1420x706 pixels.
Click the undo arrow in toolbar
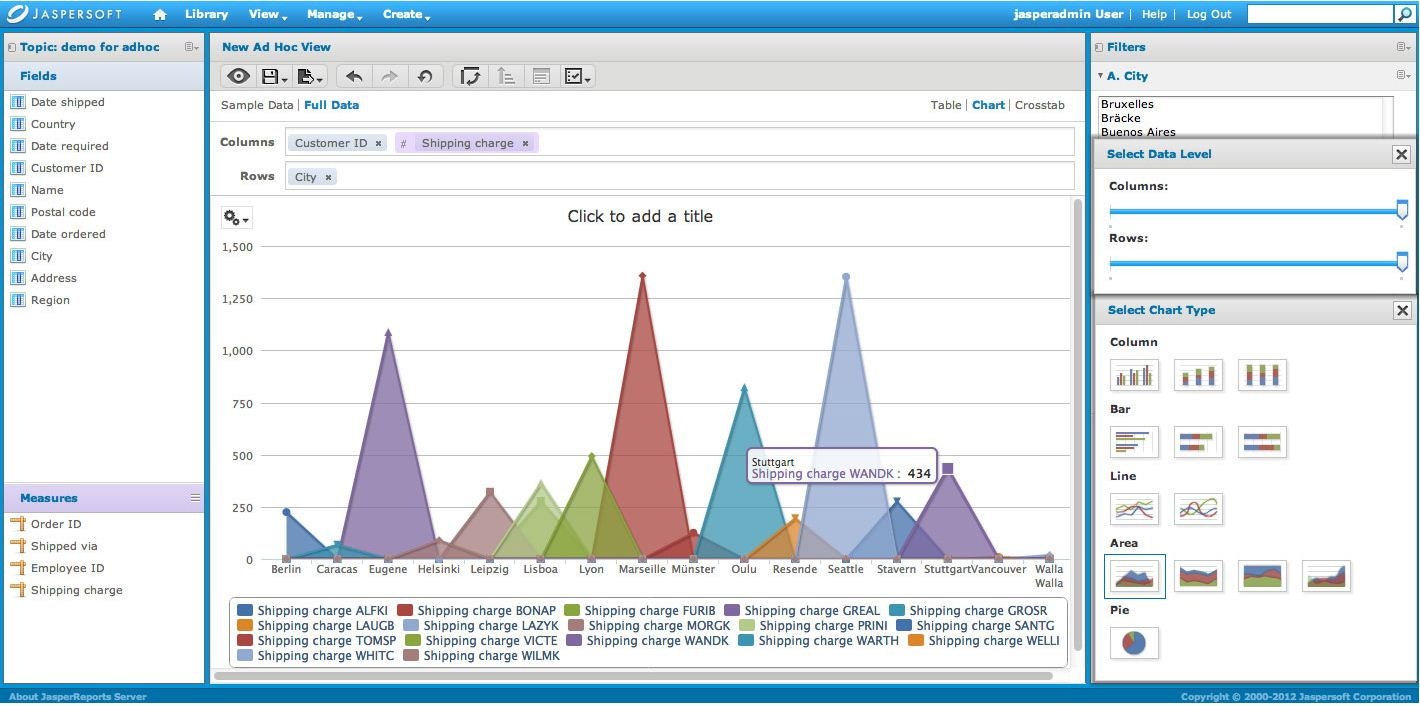354,76
